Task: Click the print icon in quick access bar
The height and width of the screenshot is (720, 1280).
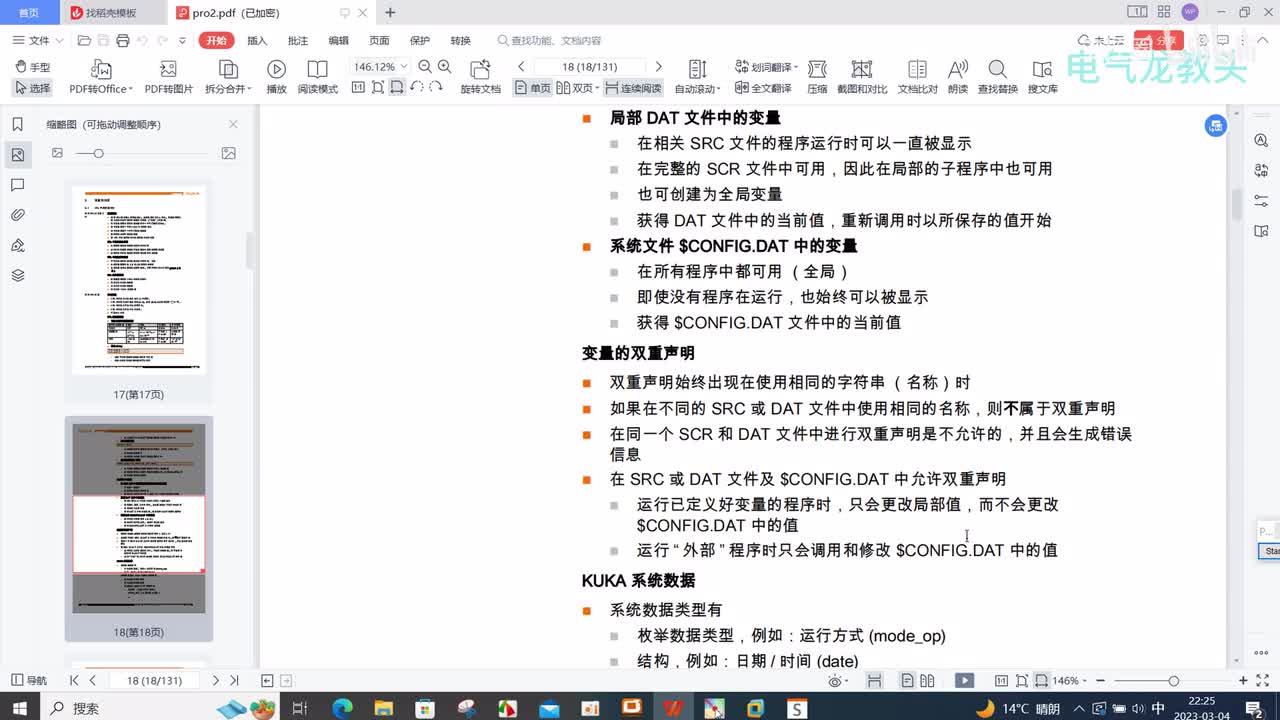Action: pos(122,40)
